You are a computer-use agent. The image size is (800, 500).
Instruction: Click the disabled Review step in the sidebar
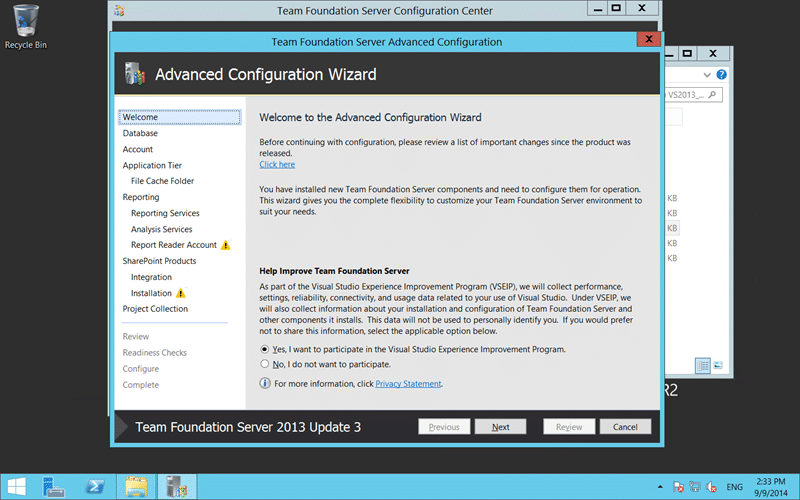click(136, 337)
